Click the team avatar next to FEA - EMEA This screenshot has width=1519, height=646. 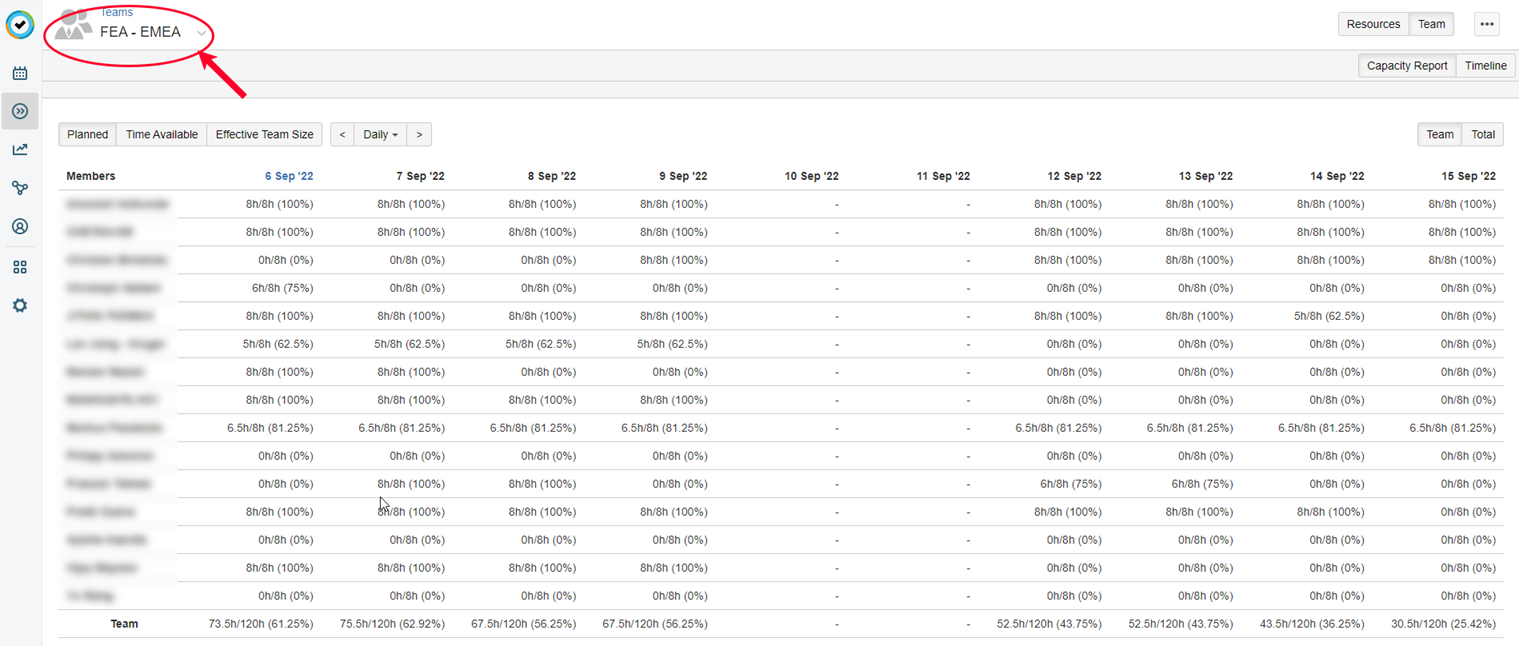(x=73, y=25)
